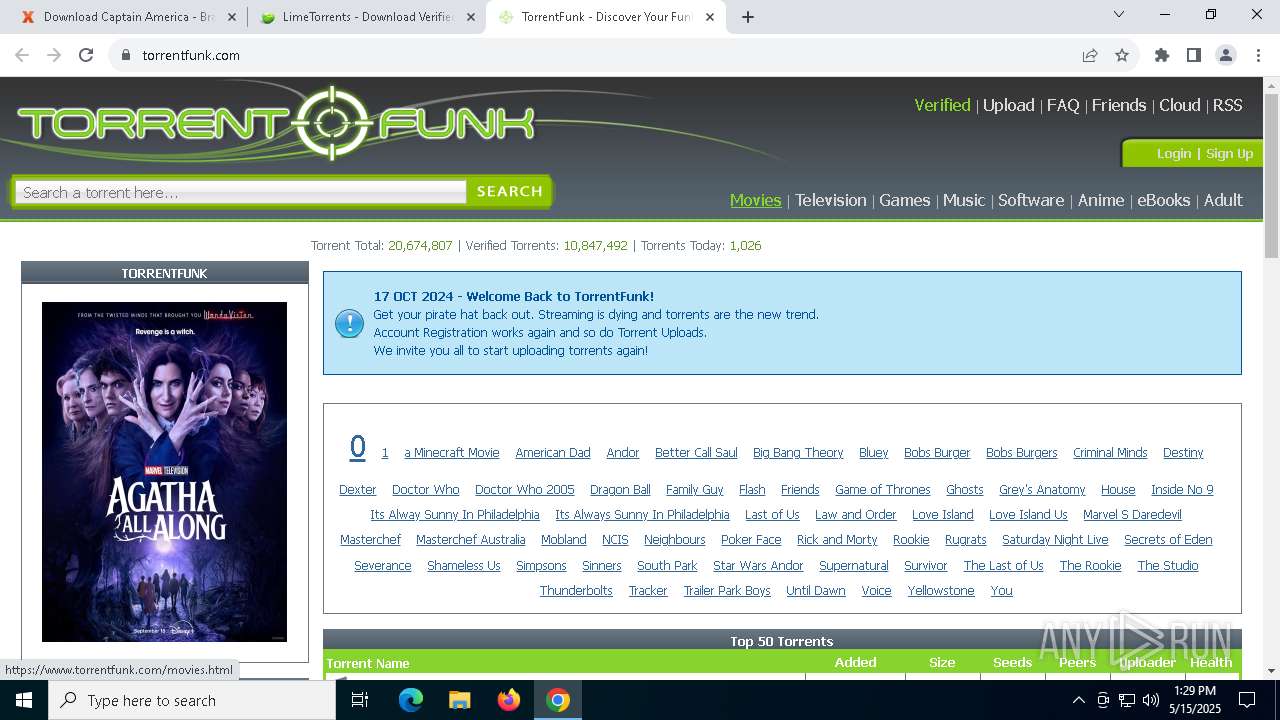Click the Login link
This screenshot has height=720, width=1280.
click(x=1174, y=153)
